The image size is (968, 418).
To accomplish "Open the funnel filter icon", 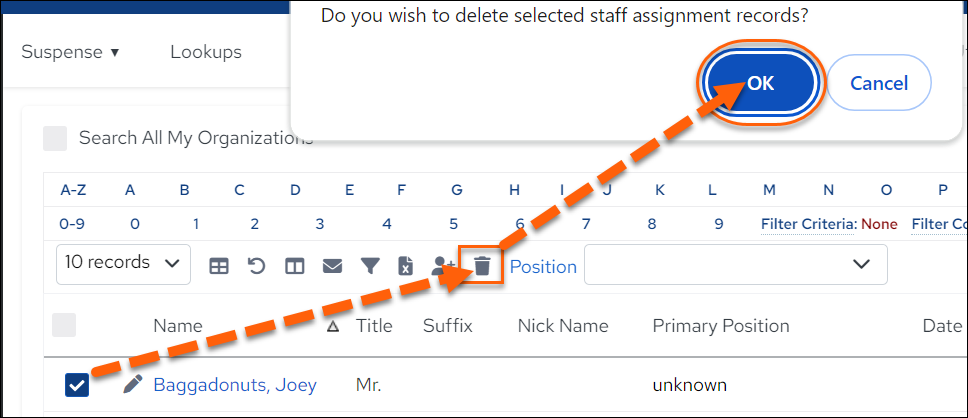I will (370, 266).
